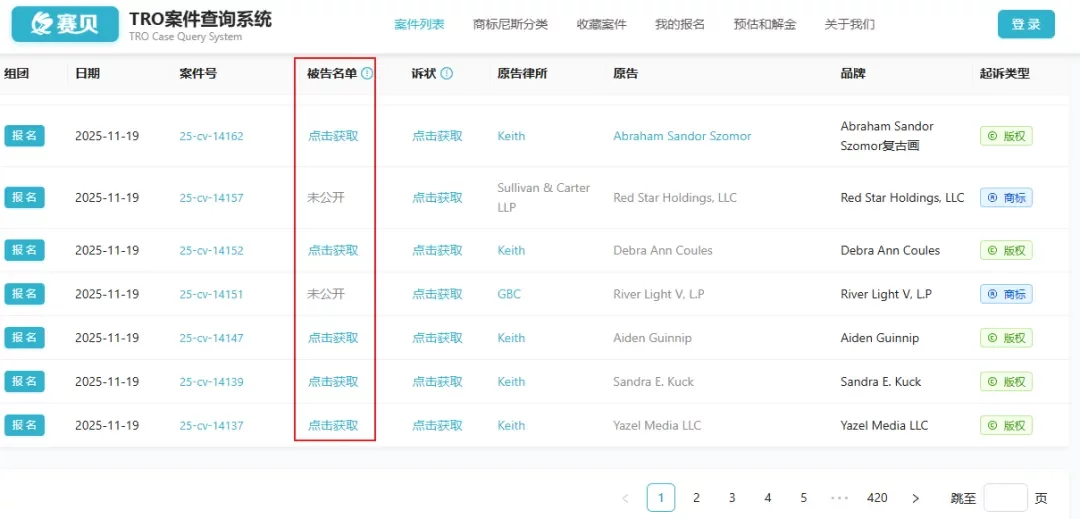
Task: Get complaint for Yazel Media LLC case
Action: 437,426
